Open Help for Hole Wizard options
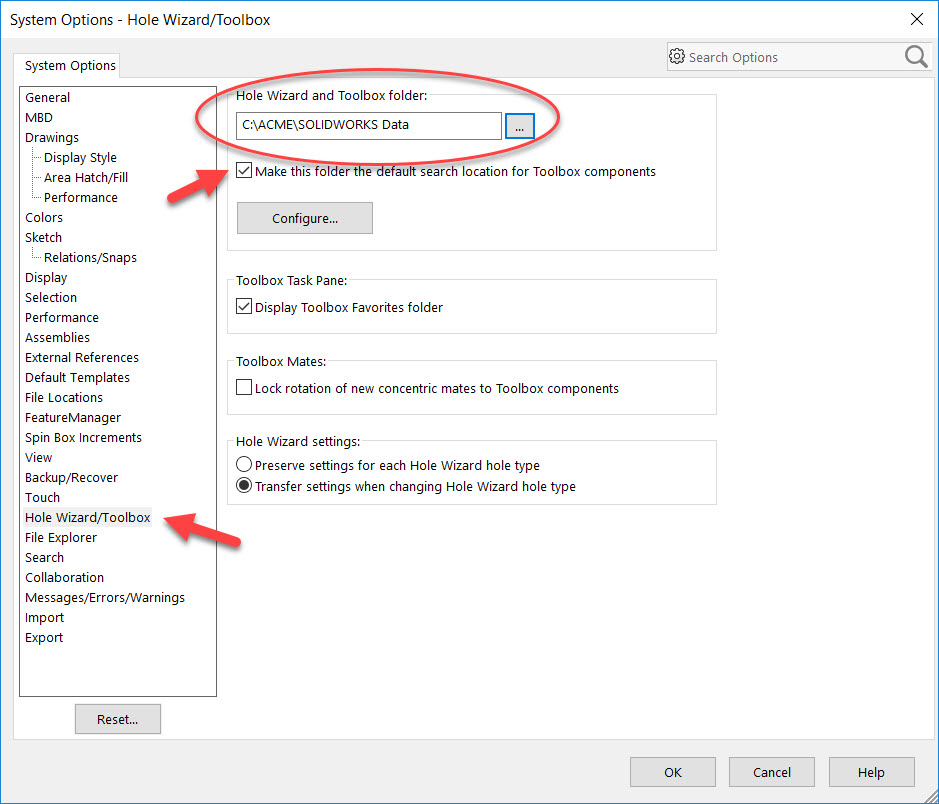 [871, 771]
